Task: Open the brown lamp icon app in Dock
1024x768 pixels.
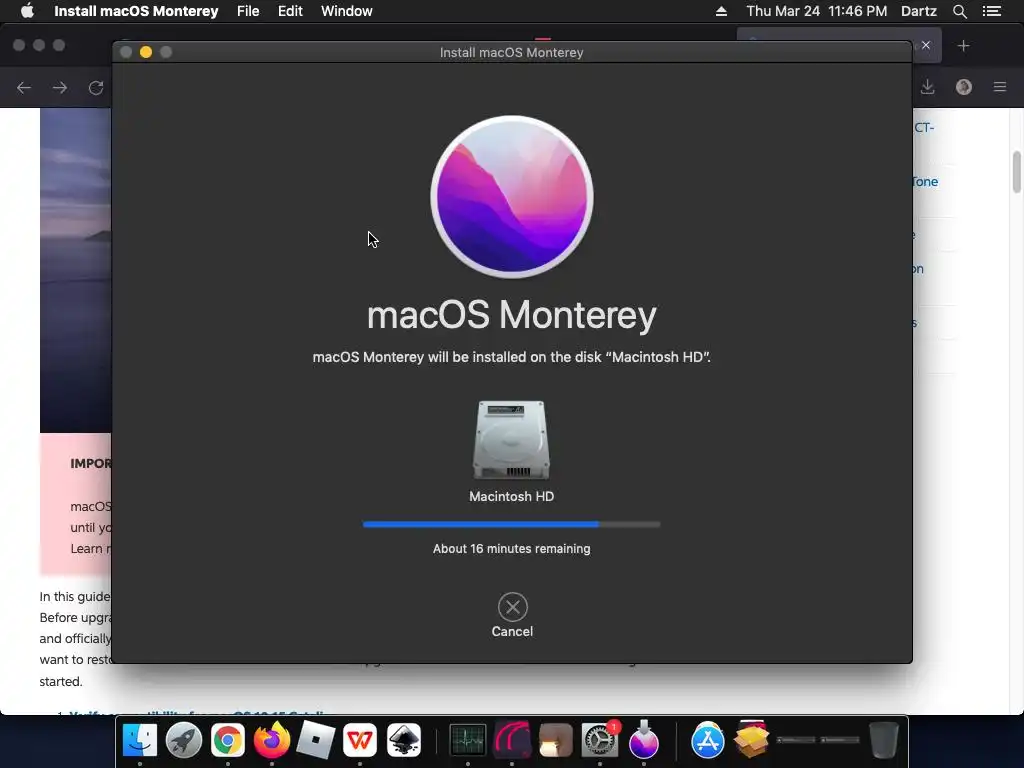Action: click(x=556, y=740)
